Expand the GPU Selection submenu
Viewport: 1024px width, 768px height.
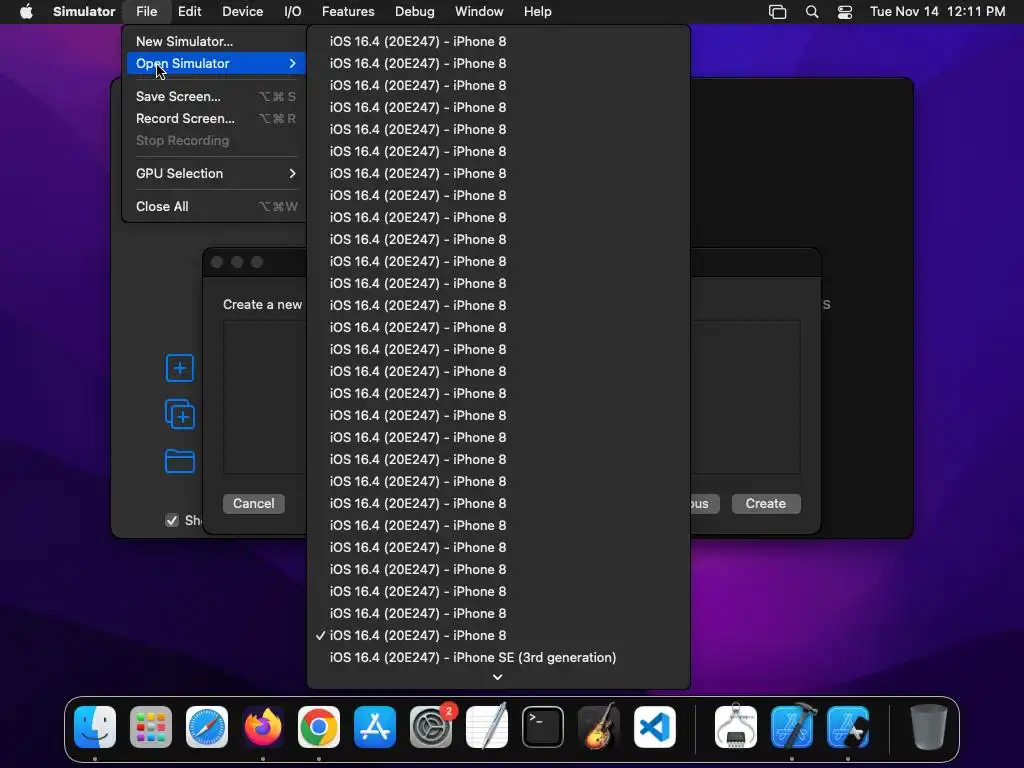coord(216,173)
